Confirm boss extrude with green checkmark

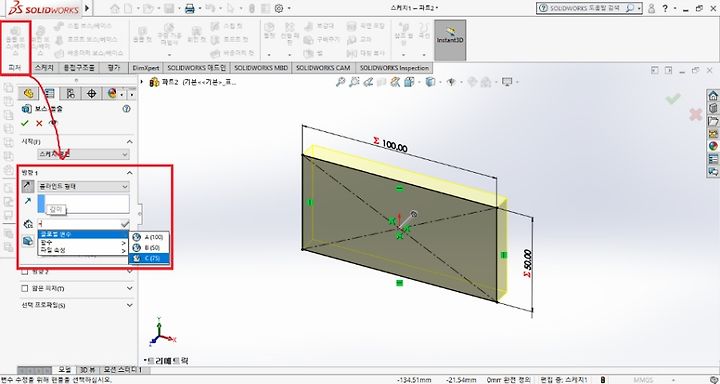pos(25,123)
